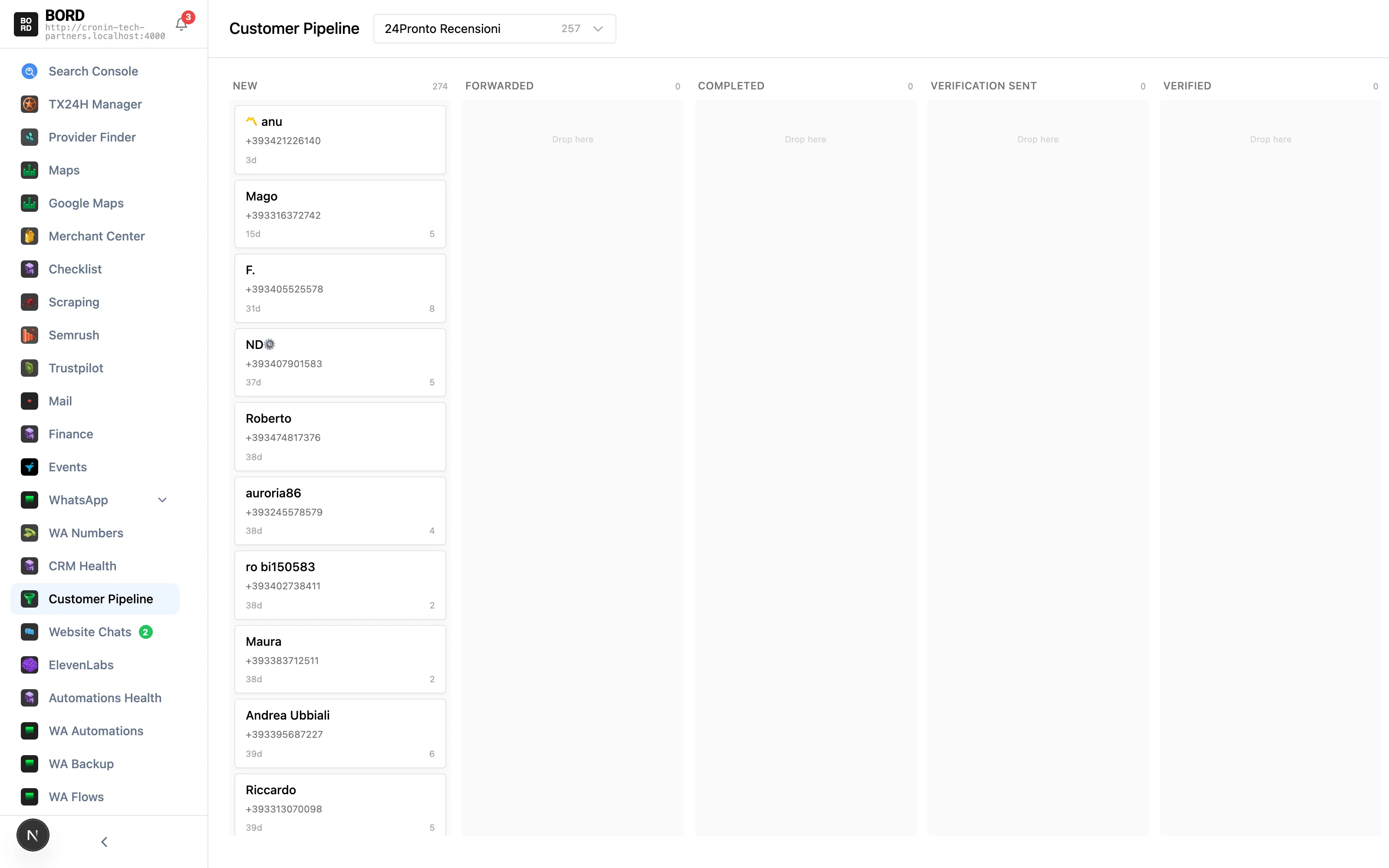The height and width of the screenshot is (868, 1389).
Task: Click the Trustpilot icon in sidebar
Action: click(x=29, y=368)
